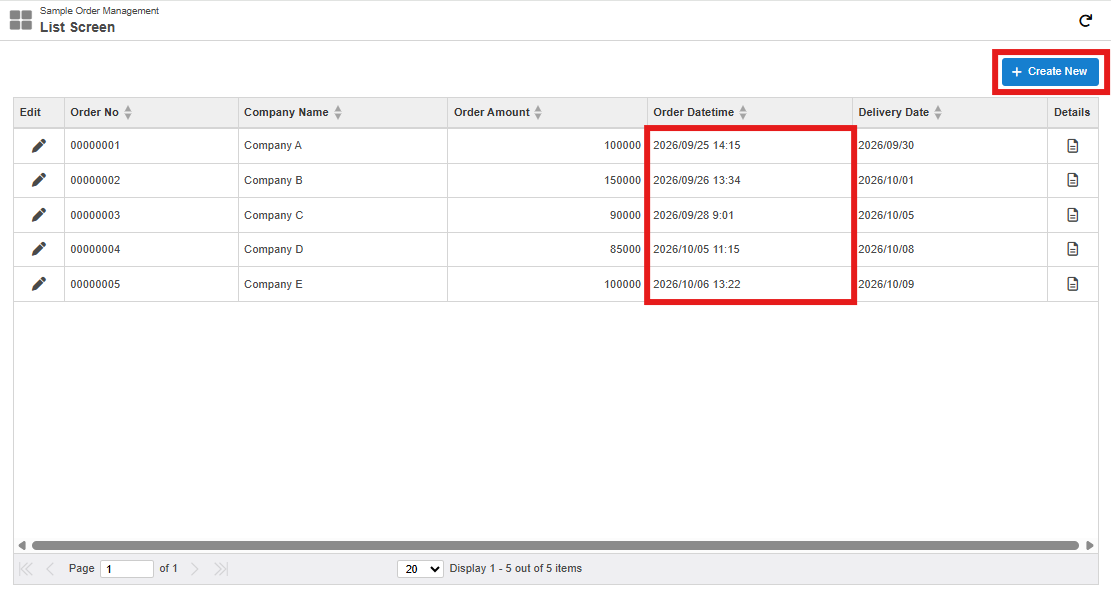Click order number 00000004 cell

pyautogui.click(x=151, y=249)
